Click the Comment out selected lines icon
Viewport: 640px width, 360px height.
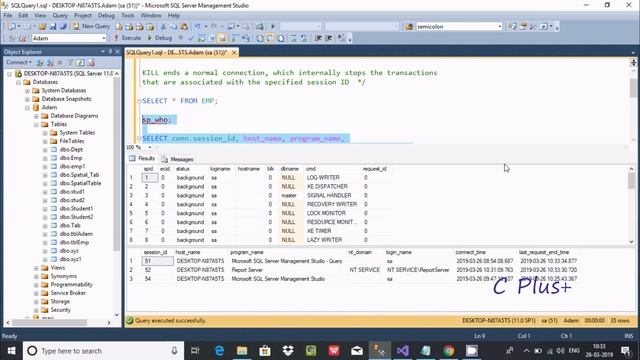(x=293, y=38)
